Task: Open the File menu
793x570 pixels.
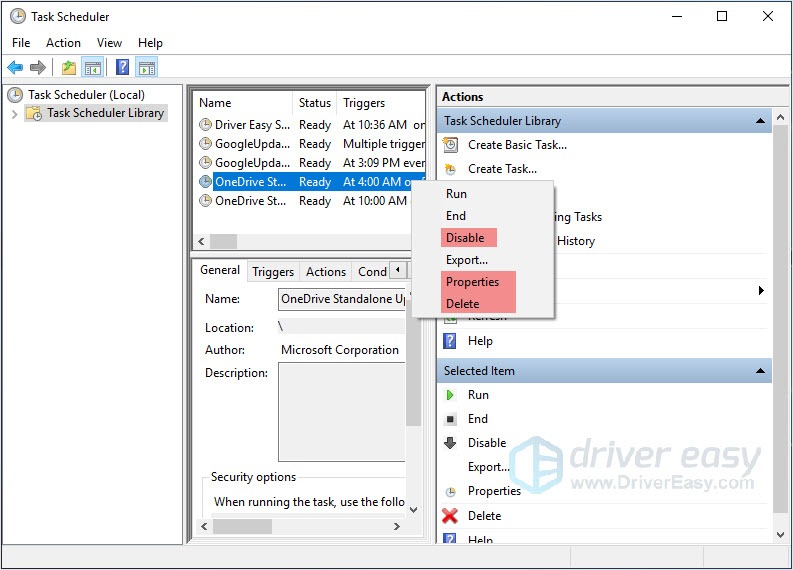Action: 21,43
